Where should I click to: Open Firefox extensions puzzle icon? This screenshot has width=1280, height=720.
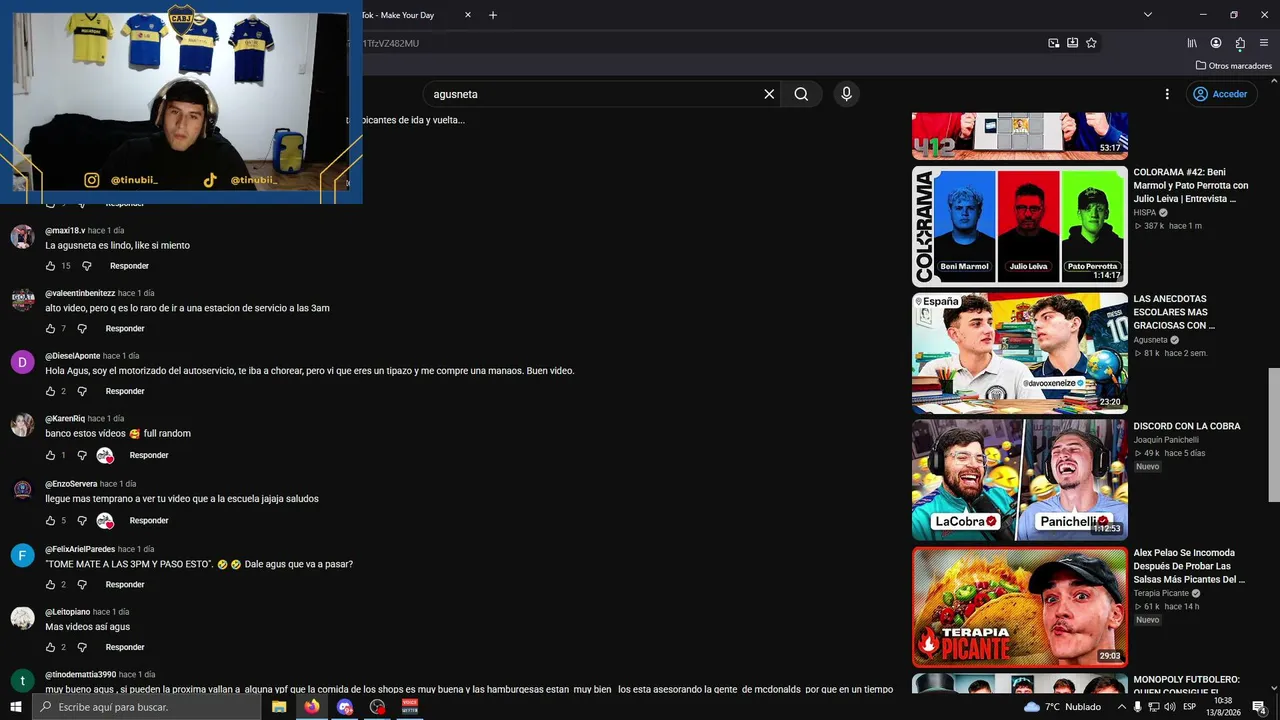coord(1240,43)
